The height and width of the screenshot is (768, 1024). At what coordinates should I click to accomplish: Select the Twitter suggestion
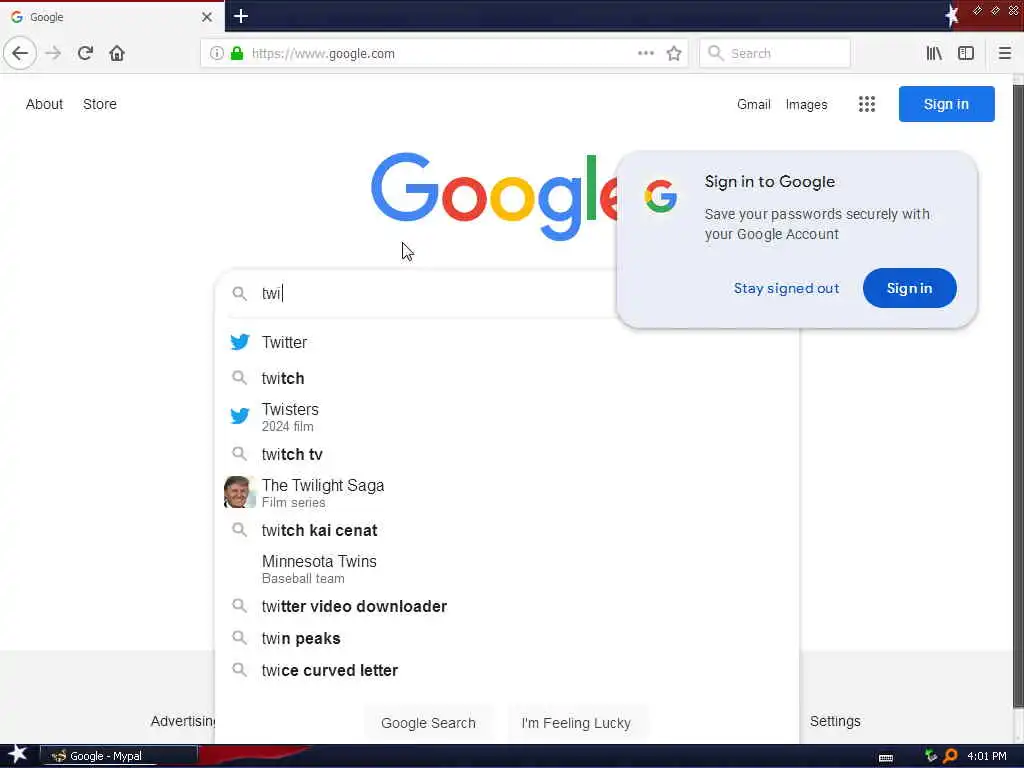(x=507, y=342)
